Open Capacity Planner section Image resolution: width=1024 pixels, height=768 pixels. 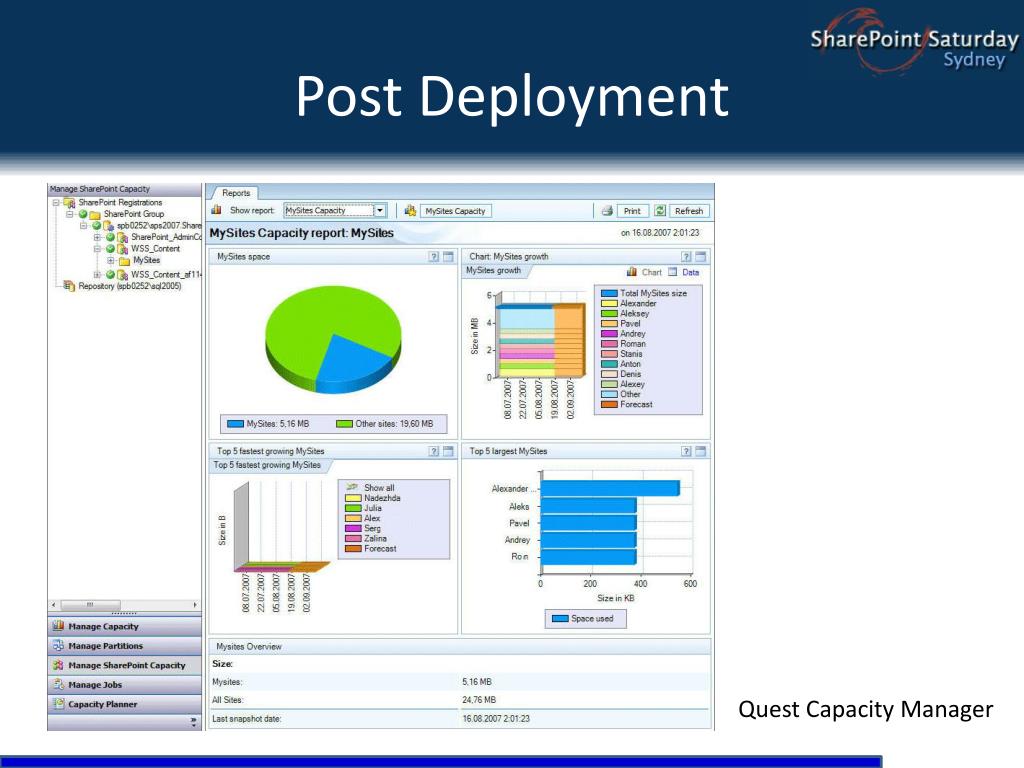point(124,703)
